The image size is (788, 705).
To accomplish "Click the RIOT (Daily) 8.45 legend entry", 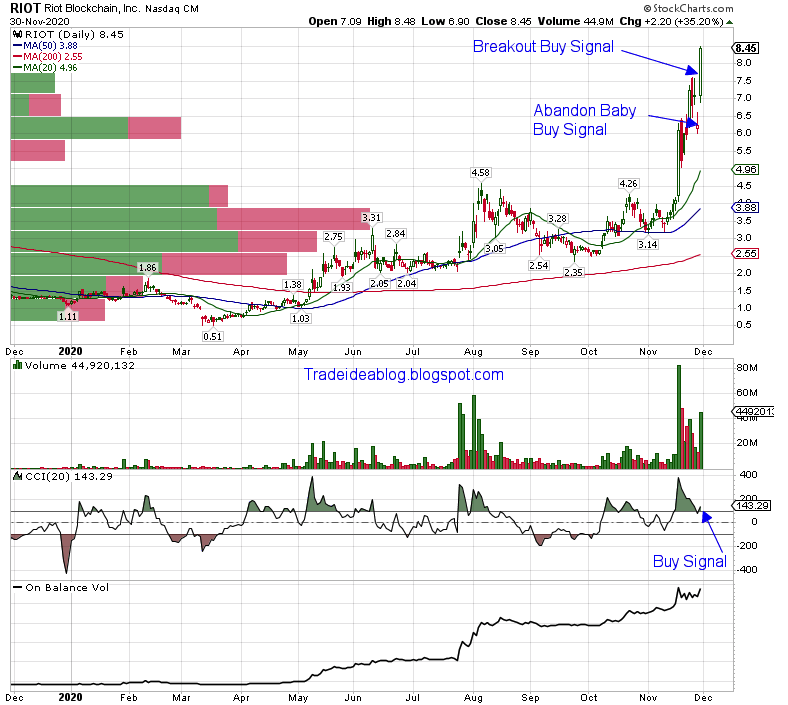I will click(x=74, y=35).
